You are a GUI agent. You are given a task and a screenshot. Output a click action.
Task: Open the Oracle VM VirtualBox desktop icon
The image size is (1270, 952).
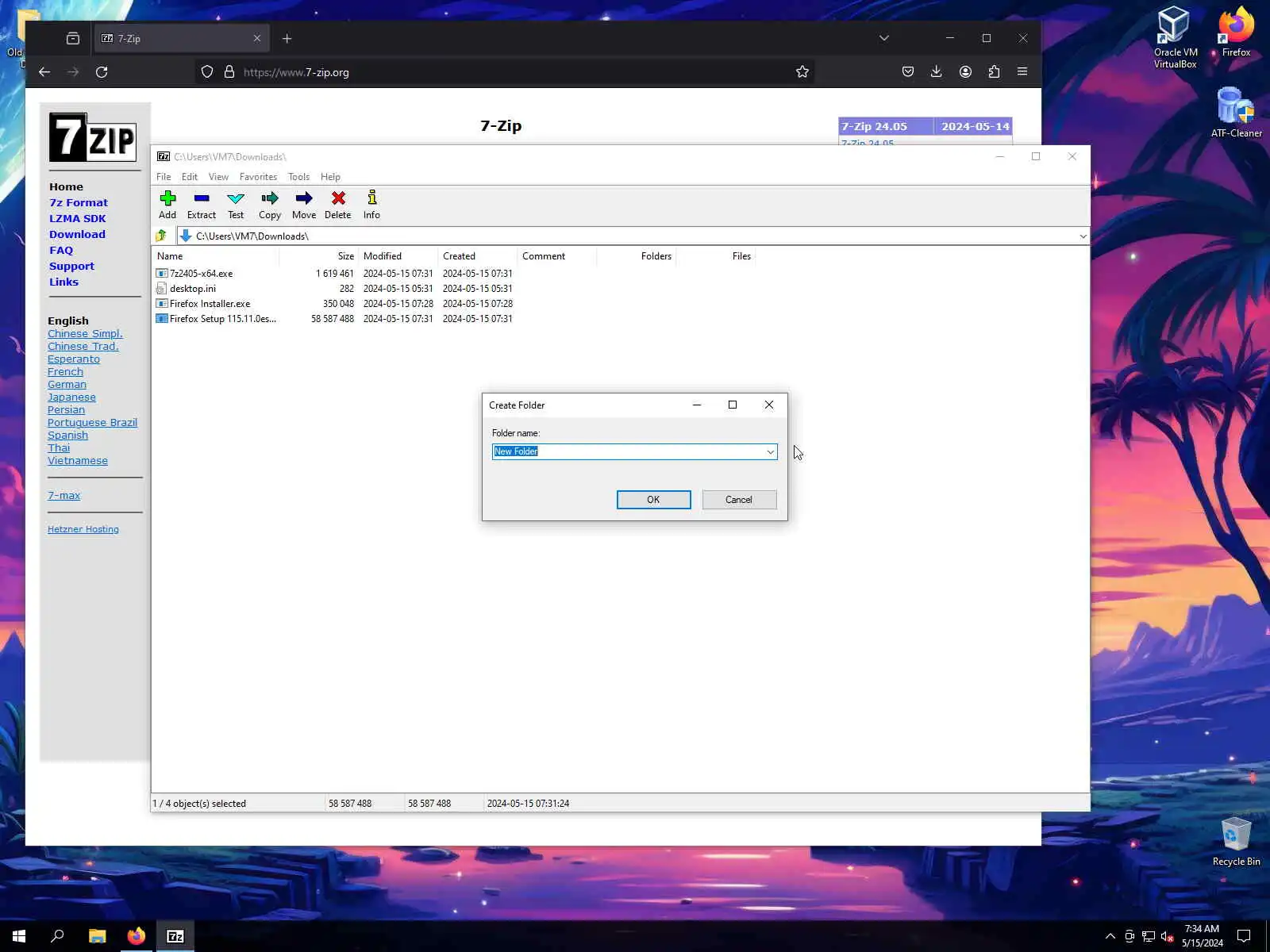point(1175,37)
